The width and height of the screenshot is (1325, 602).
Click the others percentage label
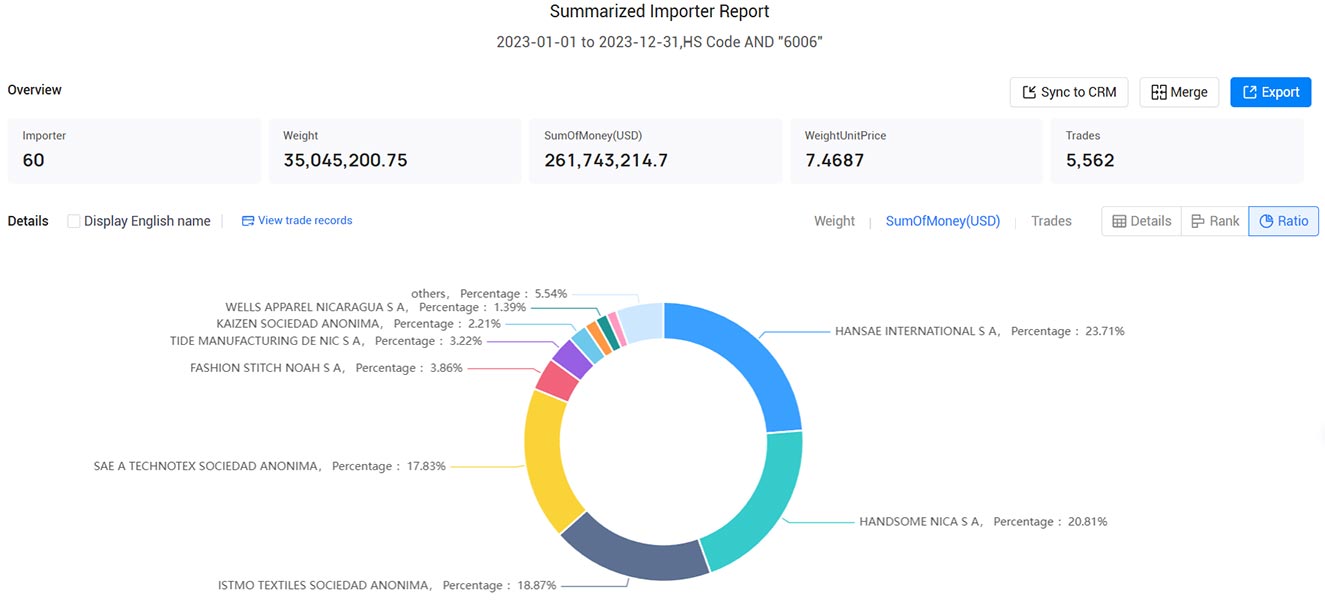489,294
